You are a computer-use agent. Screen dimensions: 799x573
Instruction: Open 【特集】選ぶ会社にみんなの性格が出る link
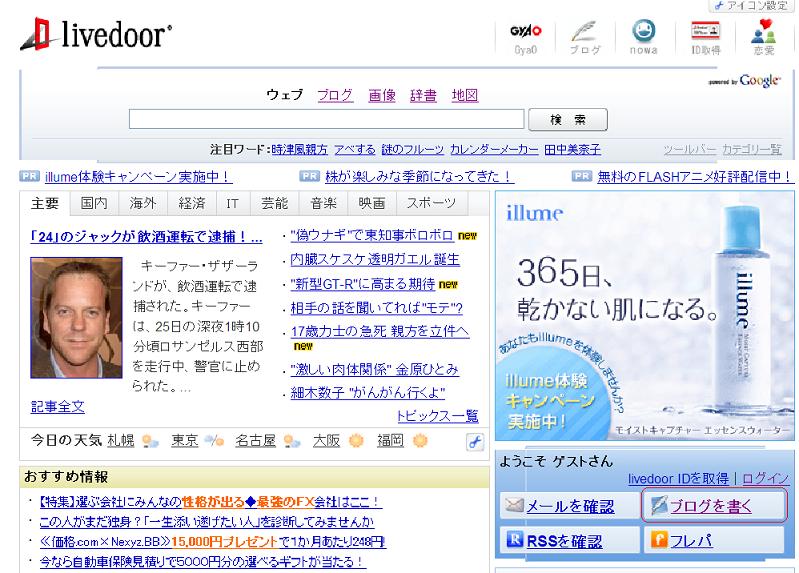(x=210, y=502)
